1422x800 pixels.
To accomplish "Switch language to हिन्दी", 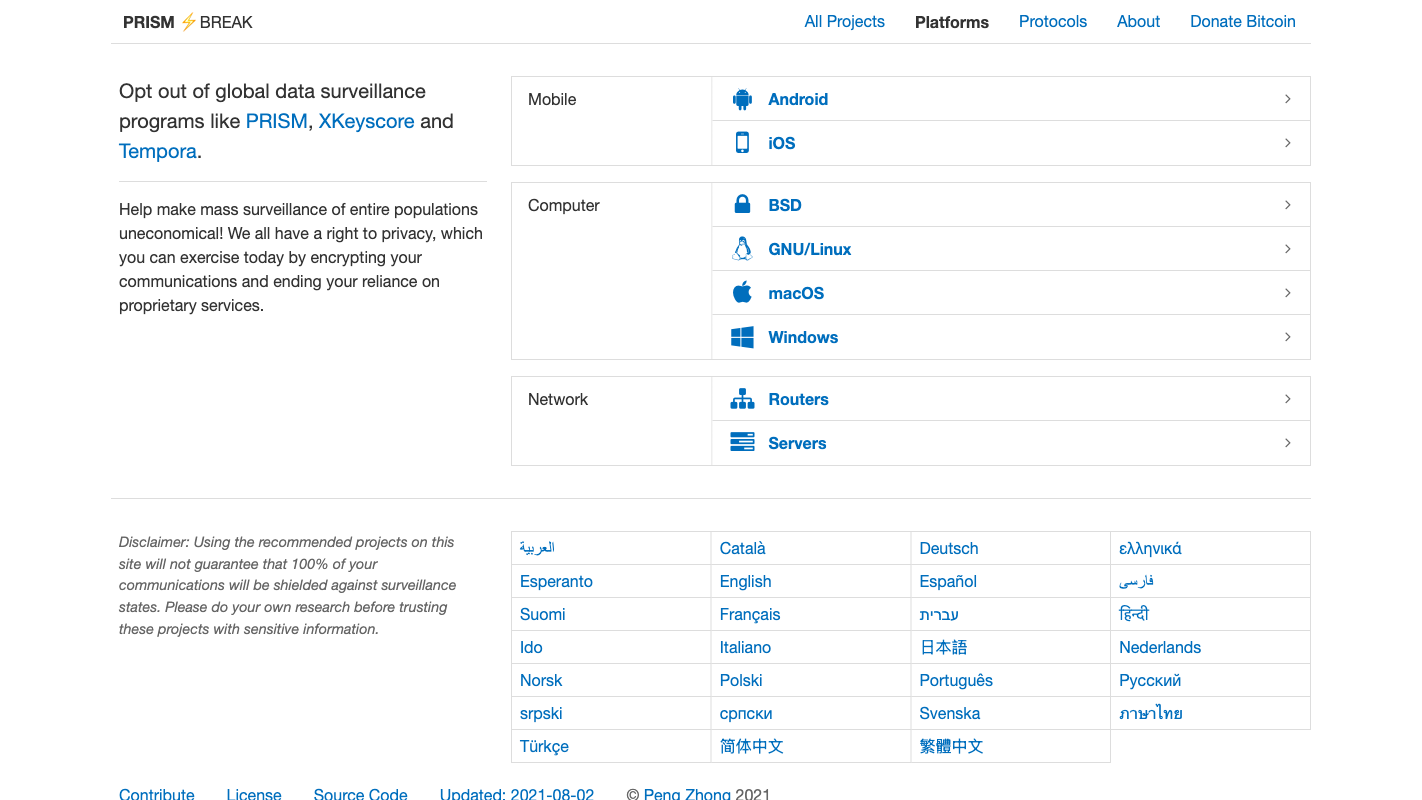I will tap(1134, 614).
